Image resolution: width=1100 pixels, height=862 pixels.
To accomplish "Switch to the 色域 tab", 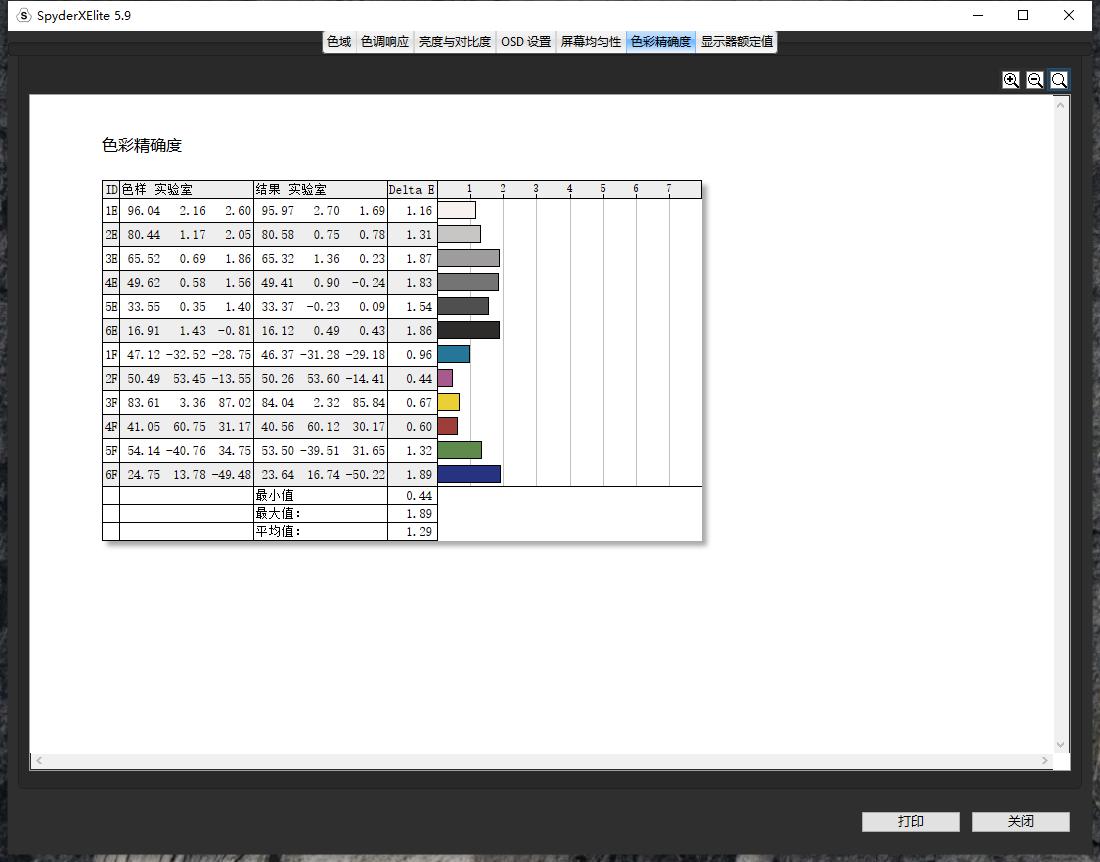I will click(339, 42).
